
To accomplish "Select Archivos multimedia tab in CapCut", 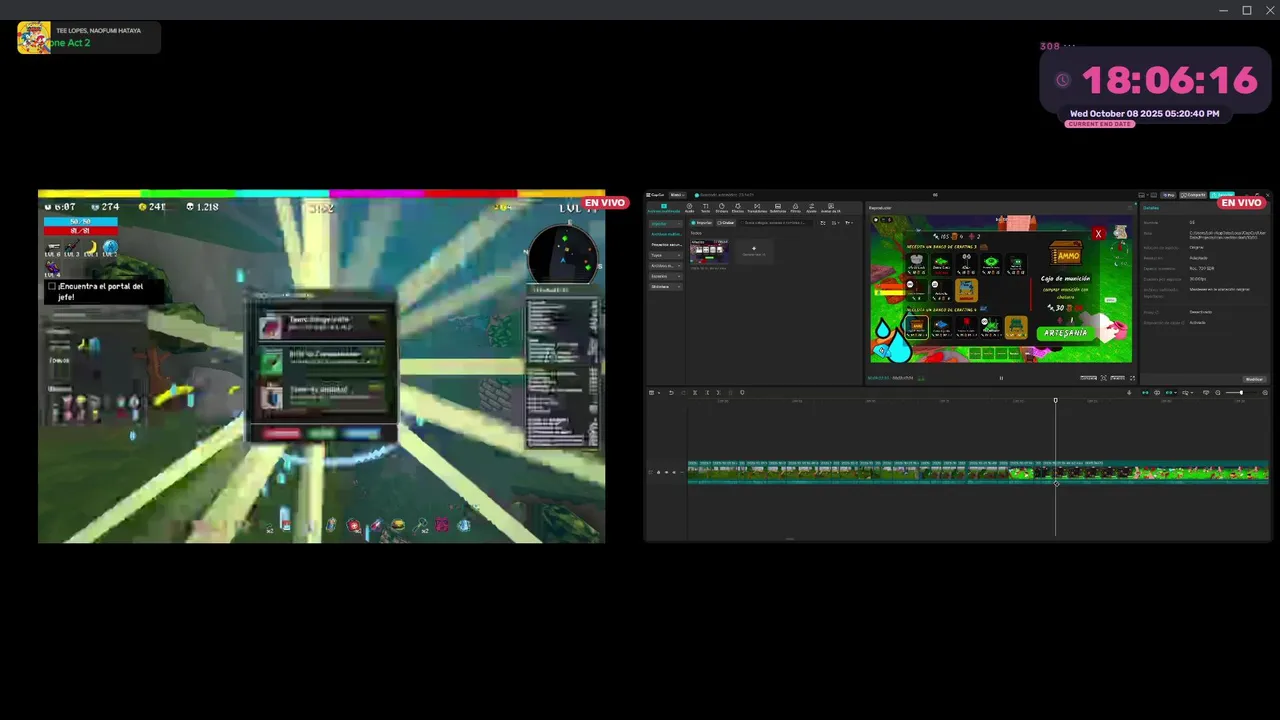I will pyautogui.click(x=664, y=207).
